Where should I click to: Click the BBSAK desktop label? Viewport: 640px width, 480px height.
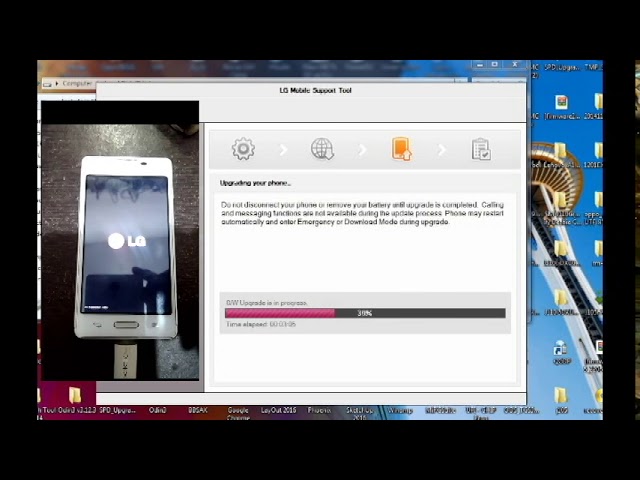click(198, 410)
